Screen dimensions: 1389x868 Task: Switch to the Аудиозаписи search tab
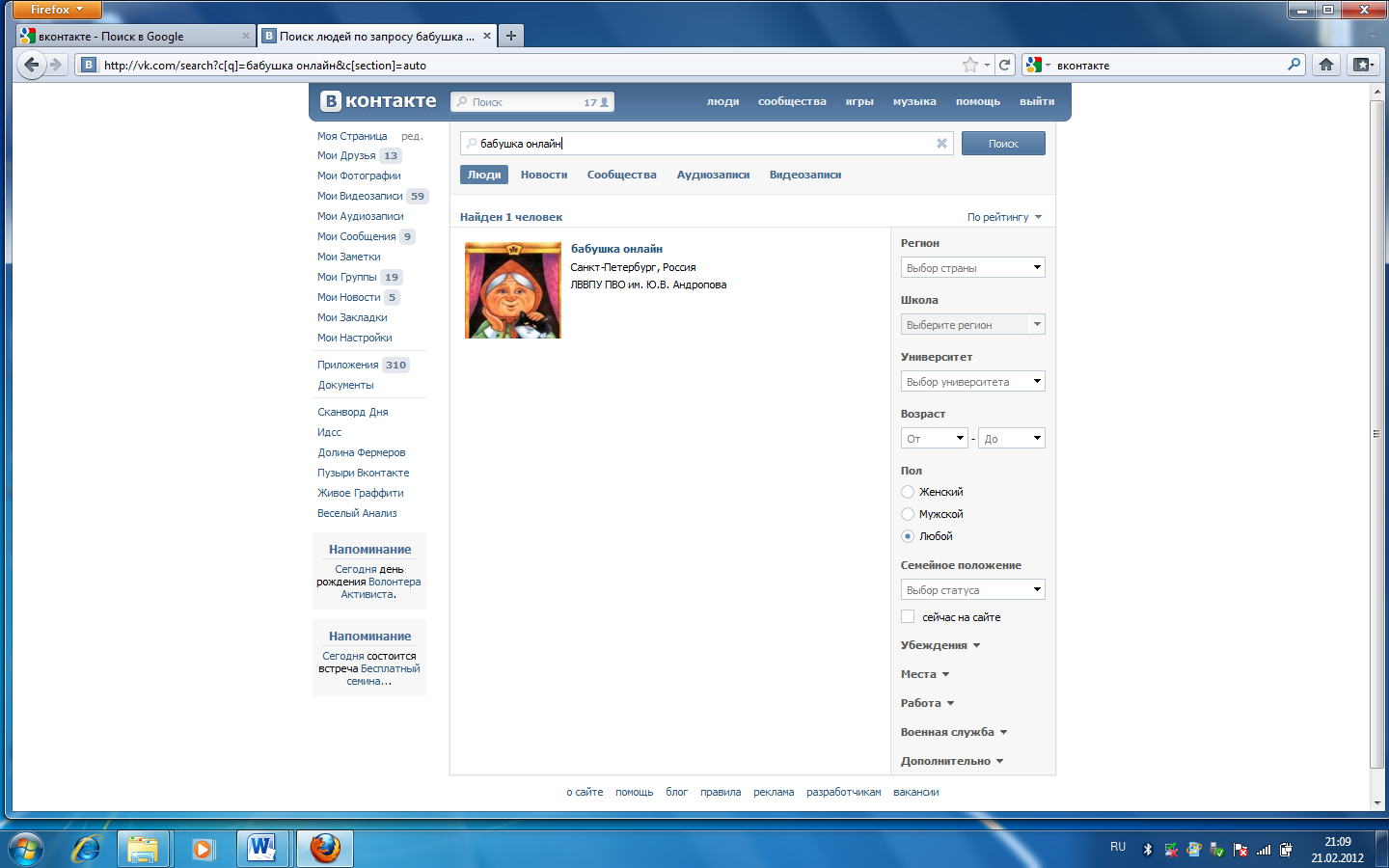[713, 175]
